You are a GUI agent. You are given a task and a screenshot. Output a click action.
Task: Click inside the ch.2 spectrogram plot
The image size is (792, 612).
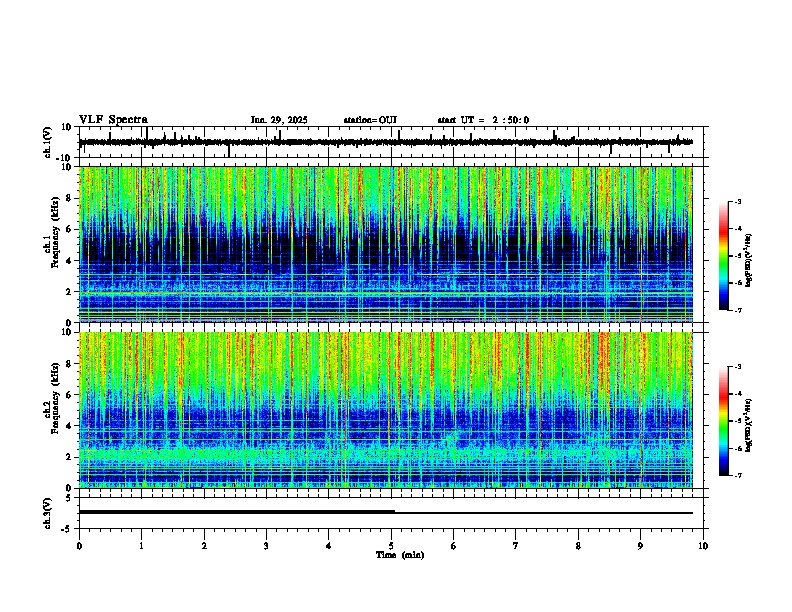[x=386, y=410]
